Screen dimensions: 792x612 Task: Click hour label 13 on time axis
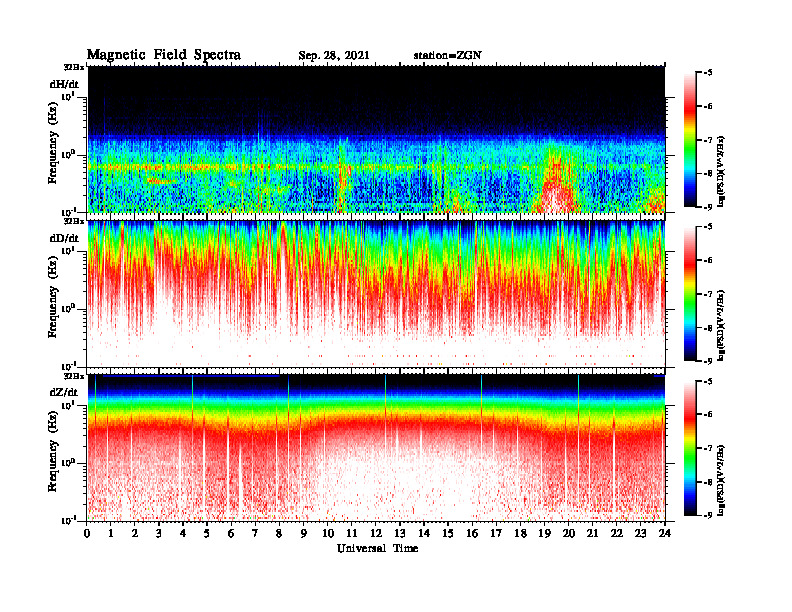pyautogui.click(x=400, y=534)
